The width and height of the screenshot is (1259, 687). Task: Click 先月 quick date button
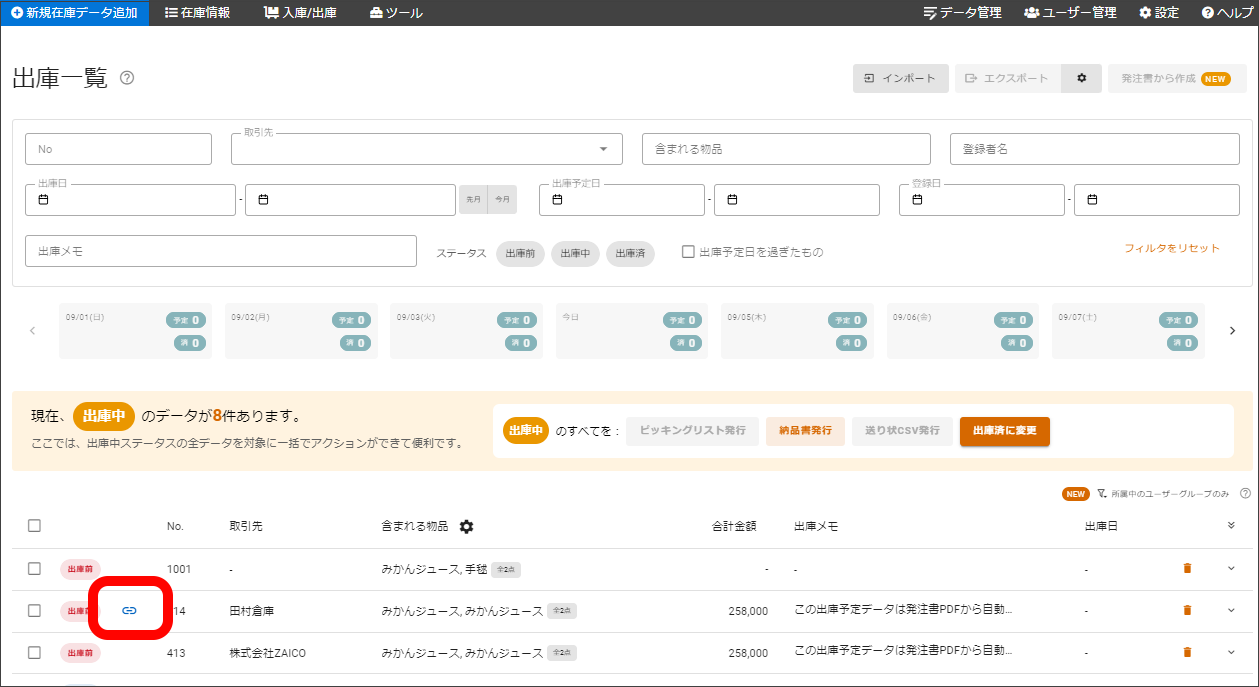[473, 200]
